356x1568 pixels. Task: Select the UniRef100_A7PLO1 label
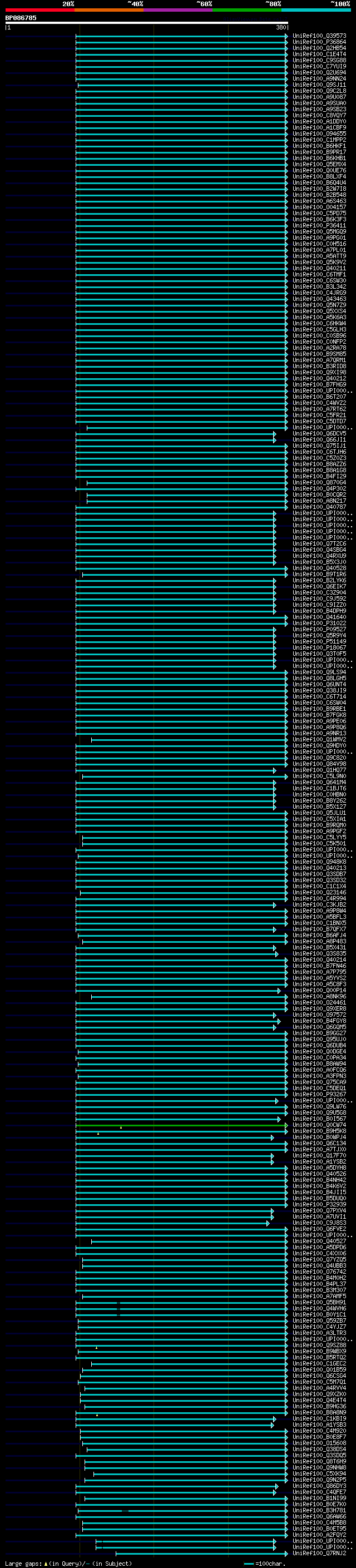pyautogui.click(x=319, y=250)
